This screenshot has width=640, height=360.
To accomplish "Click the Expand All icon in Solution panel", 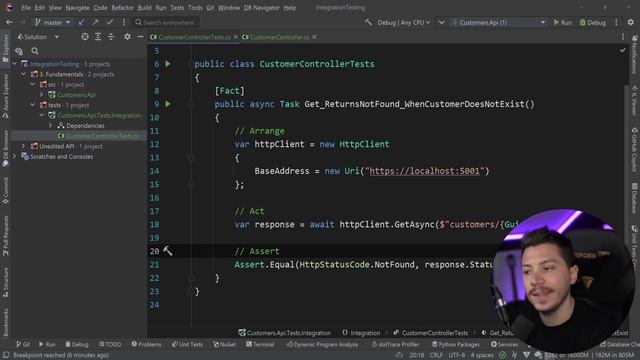I will tap(98, 37).
